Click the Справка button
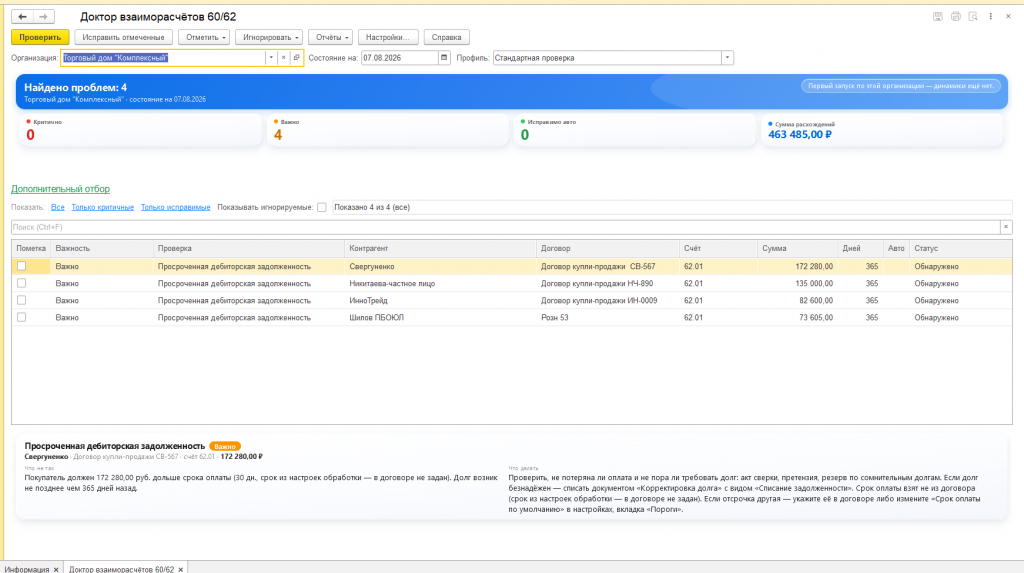Image resolution: width=1024 pixels, height=573 pixels. click(x=446, y=37)
